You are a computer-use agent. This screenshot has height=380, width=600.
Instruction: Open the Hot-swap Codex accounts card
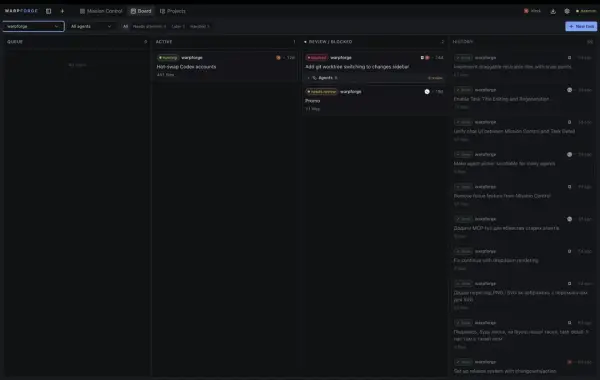225,66
